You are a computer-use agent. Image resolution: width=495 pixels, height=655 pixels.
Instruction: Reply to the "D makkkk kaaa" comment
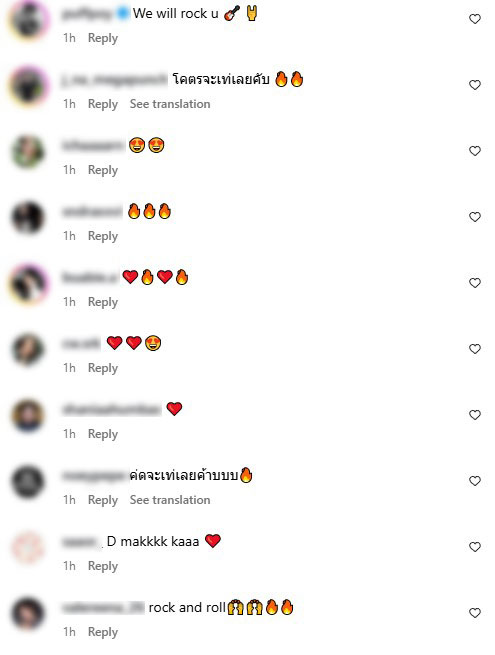coord(103,566)
